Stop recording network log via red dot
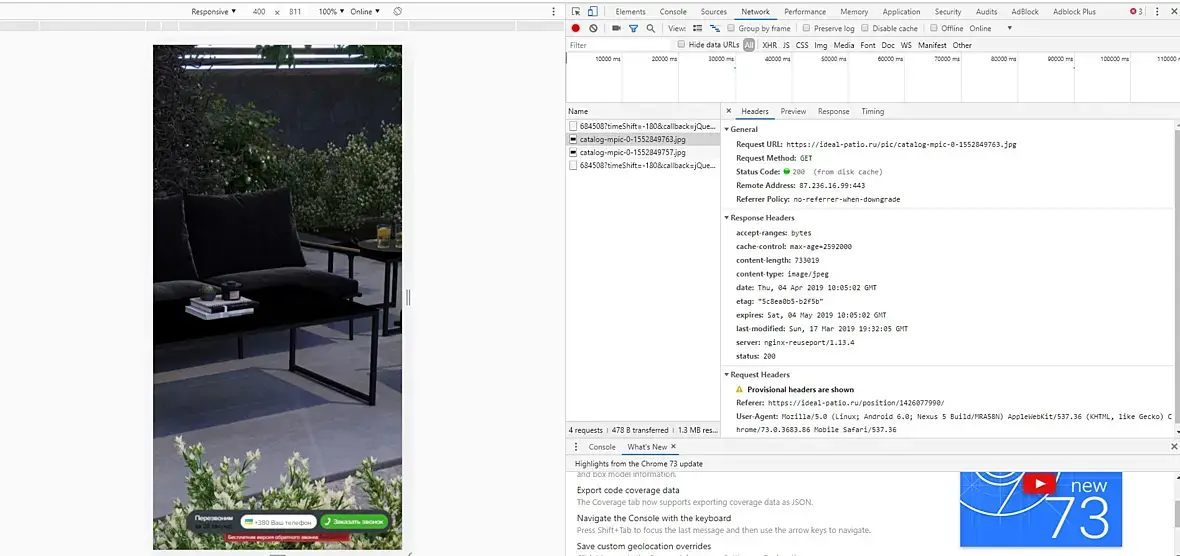The width and height of the screenshot is (1180, 556). point(576,29)
